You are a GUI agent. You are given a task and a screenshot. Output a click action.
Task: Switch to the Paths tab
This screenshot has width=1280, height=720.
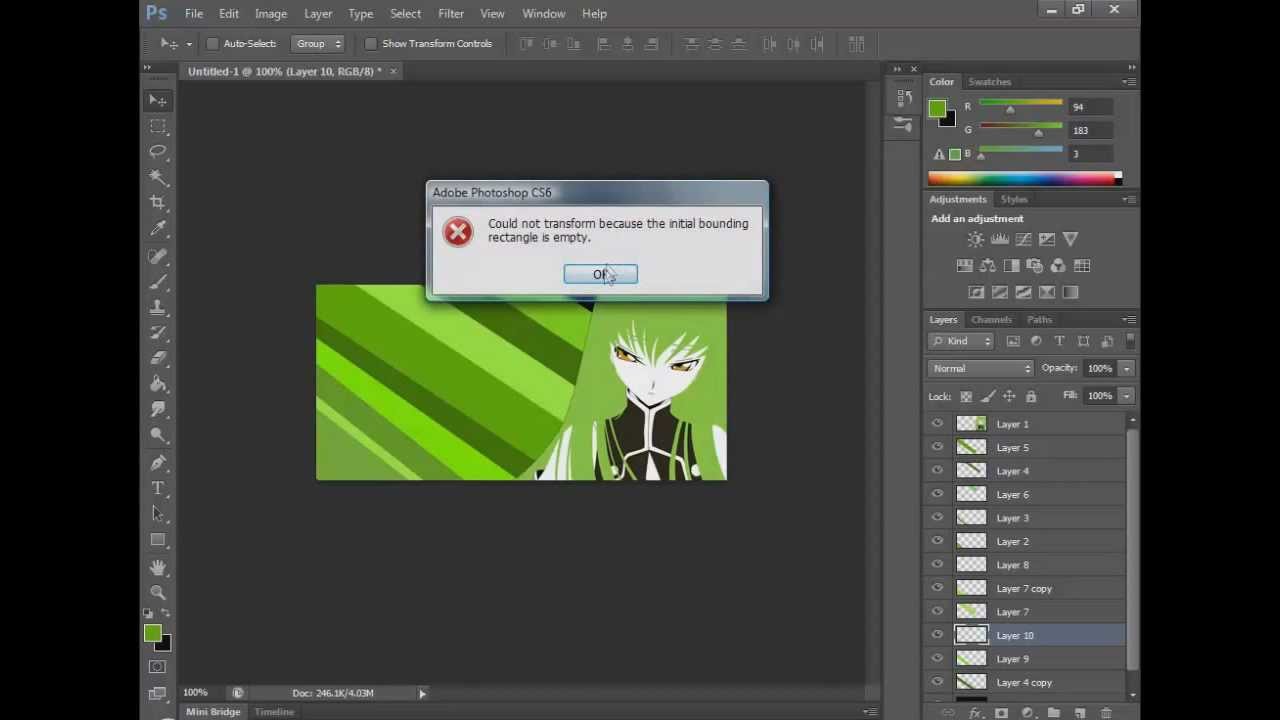coord(1039,320)
